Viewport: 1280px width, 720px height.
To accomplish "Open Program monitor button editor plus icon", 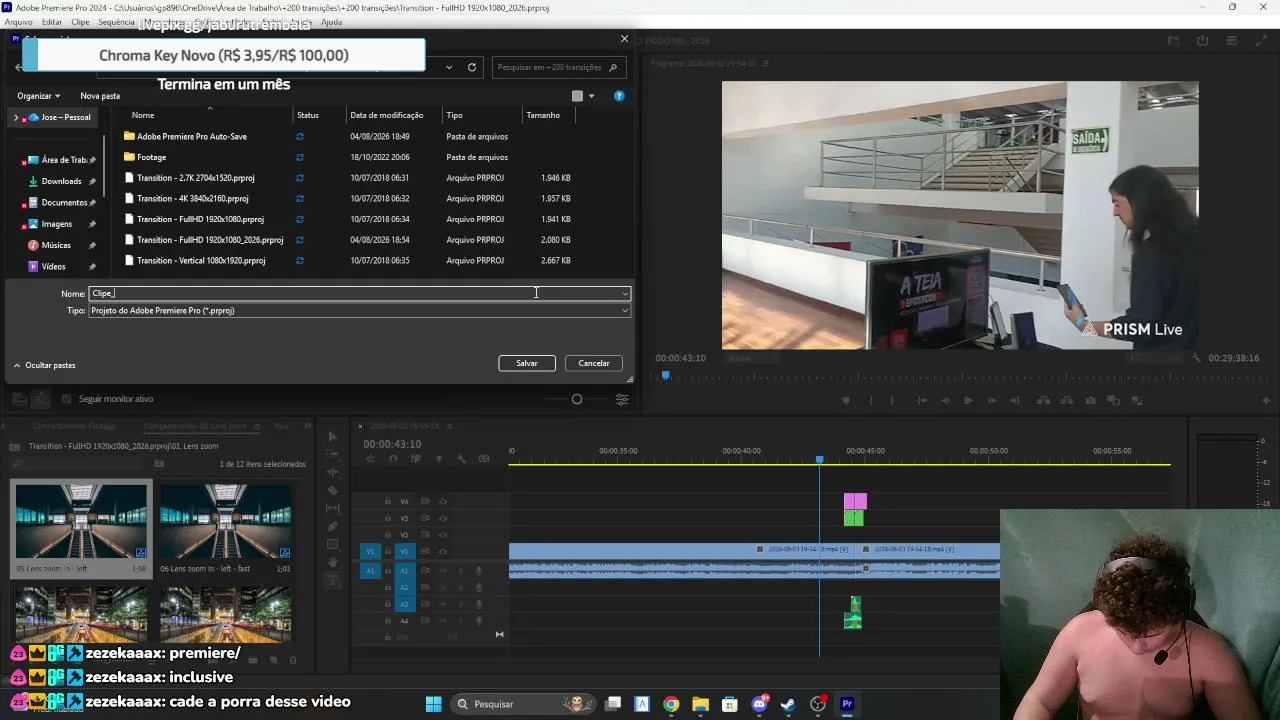I will click(x=1266, y=401).
